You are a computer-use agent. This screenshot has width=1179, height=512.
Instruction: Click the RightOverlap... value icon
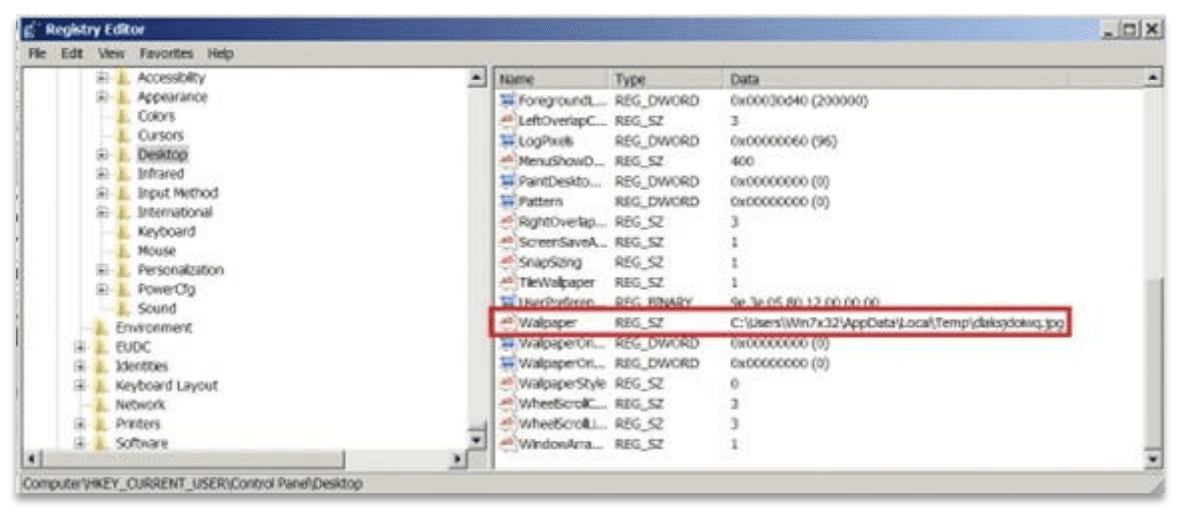(508, 223)
